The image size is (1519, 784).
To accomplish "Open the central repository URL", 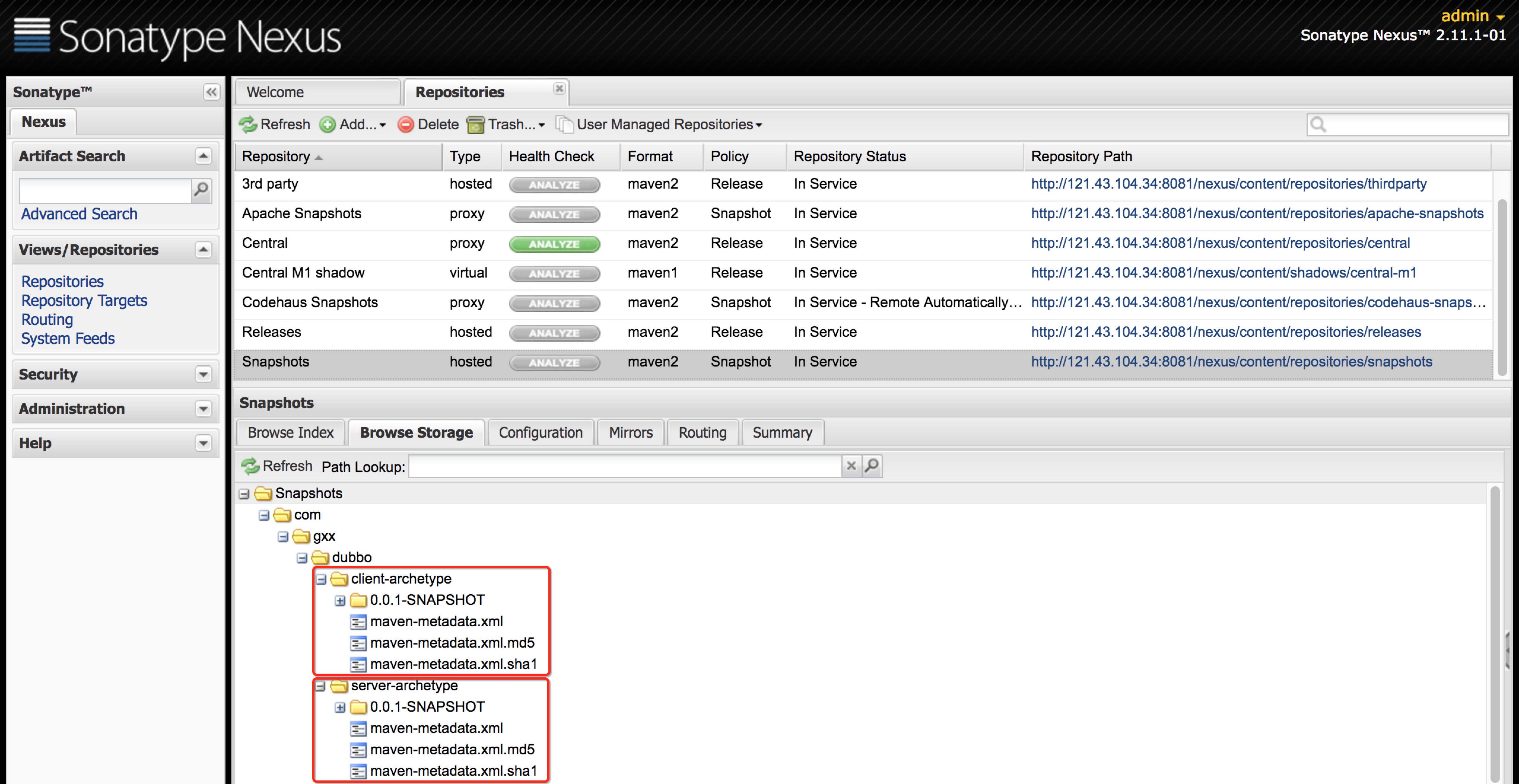I will click(x=1221, y=243).
